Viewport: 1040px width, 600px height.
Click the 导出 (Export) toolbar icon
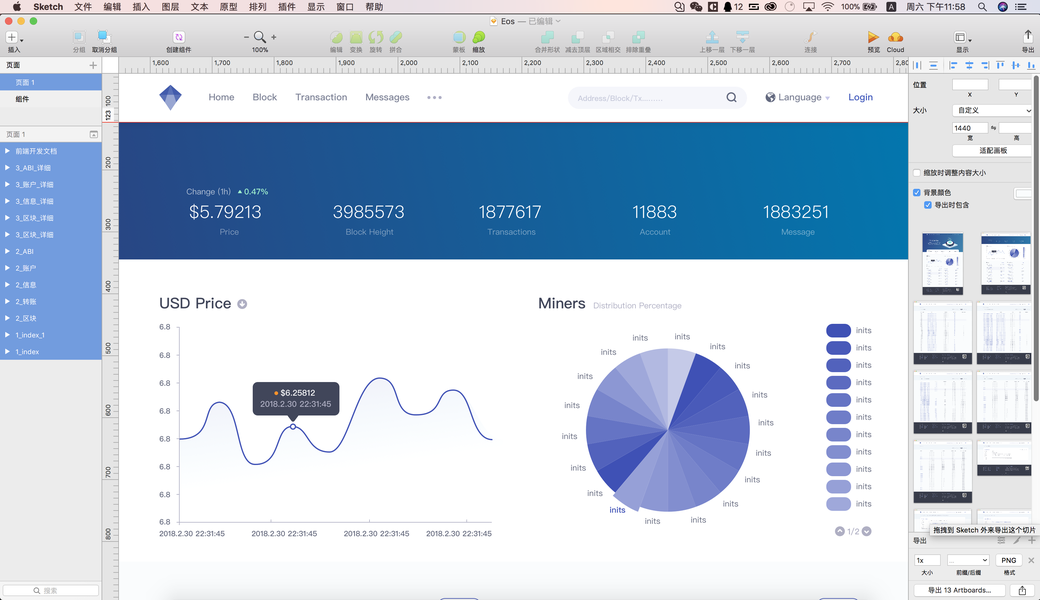[x=1027, y=36]
